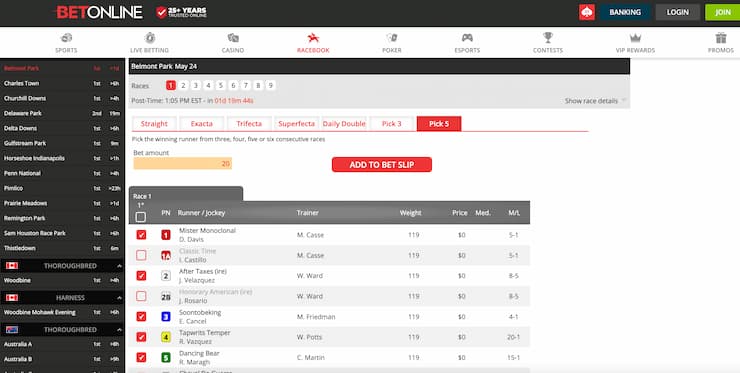
Task: Click post number 2B badge for Honorary American
Action: coord(166,297)
